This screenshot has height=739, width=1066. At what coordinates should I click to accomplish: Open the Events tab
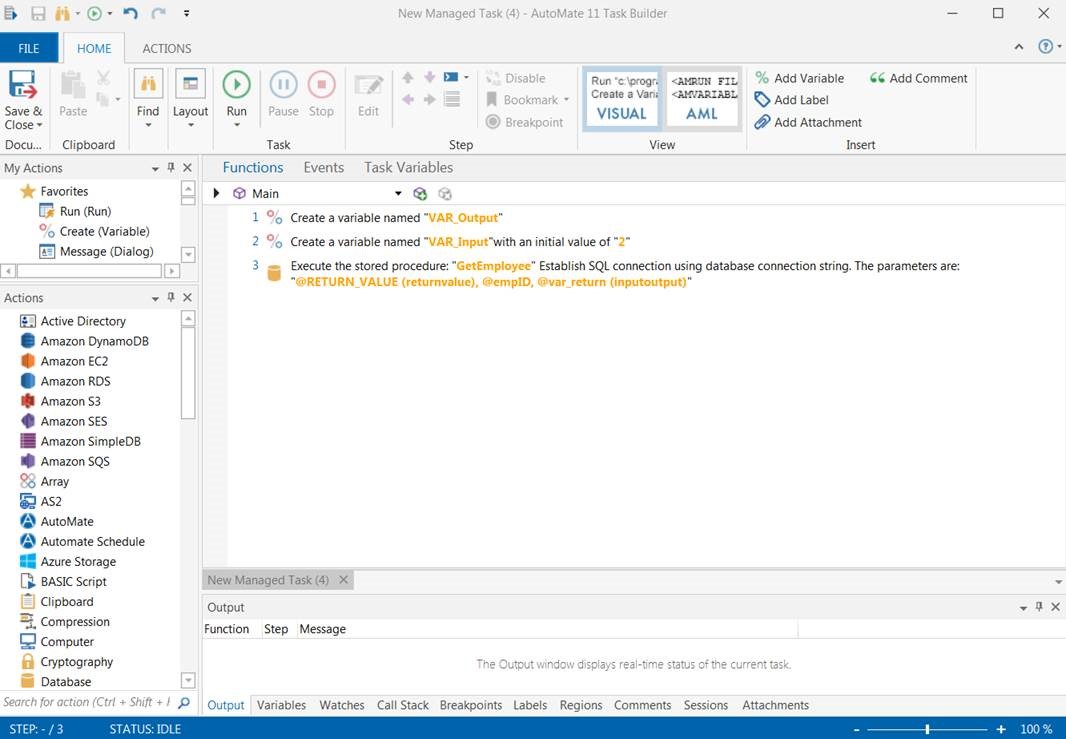324,167
